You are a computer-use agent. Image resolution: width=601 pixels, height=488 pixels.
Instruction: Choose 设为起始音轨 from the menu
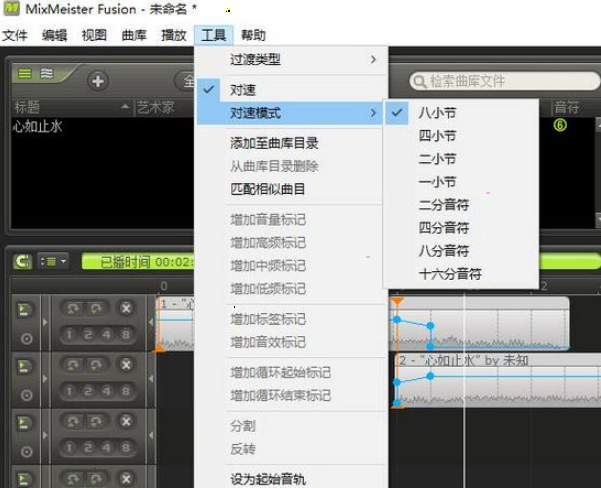289,479
